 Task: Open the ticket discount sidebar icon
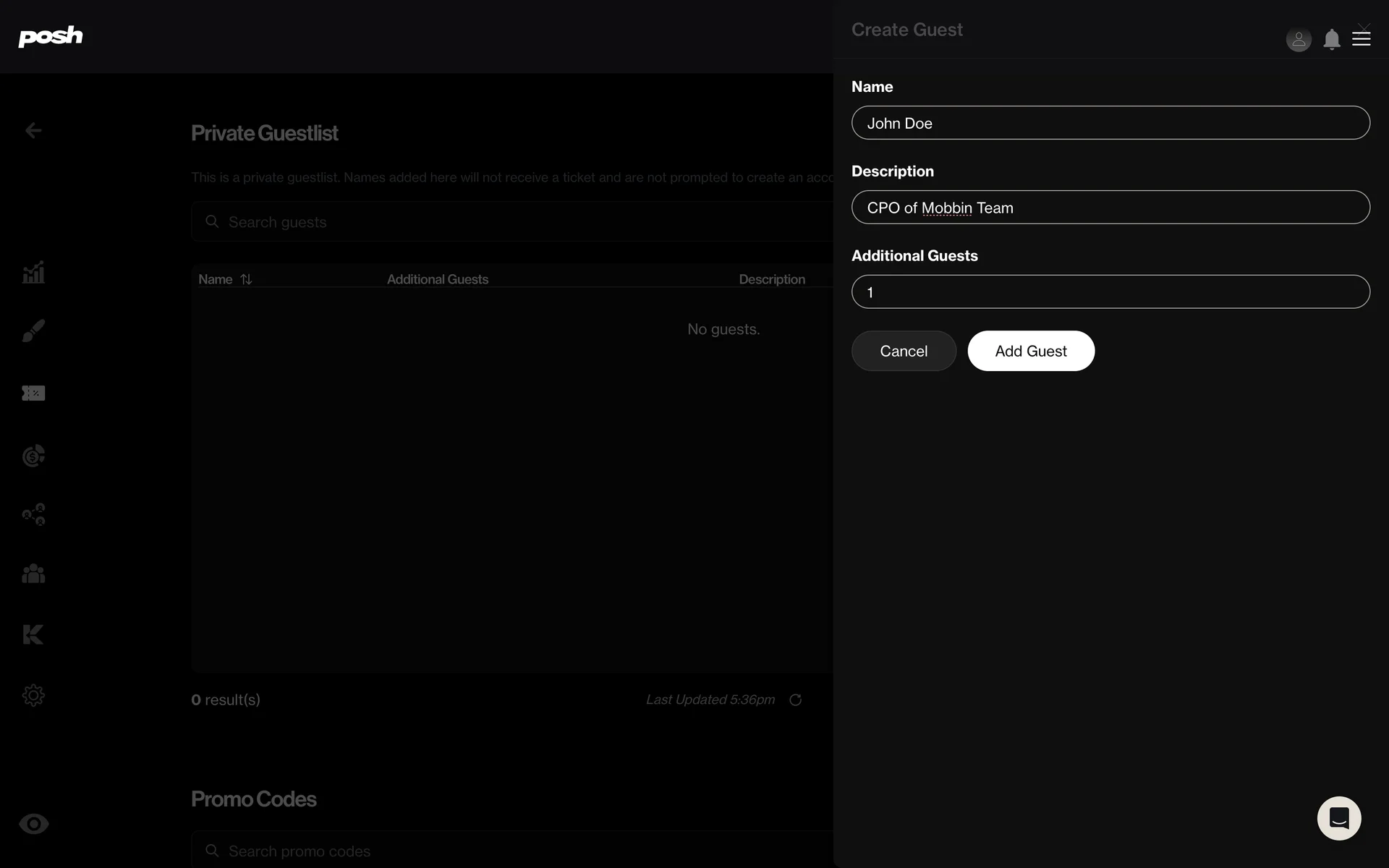tap(33, 393)
